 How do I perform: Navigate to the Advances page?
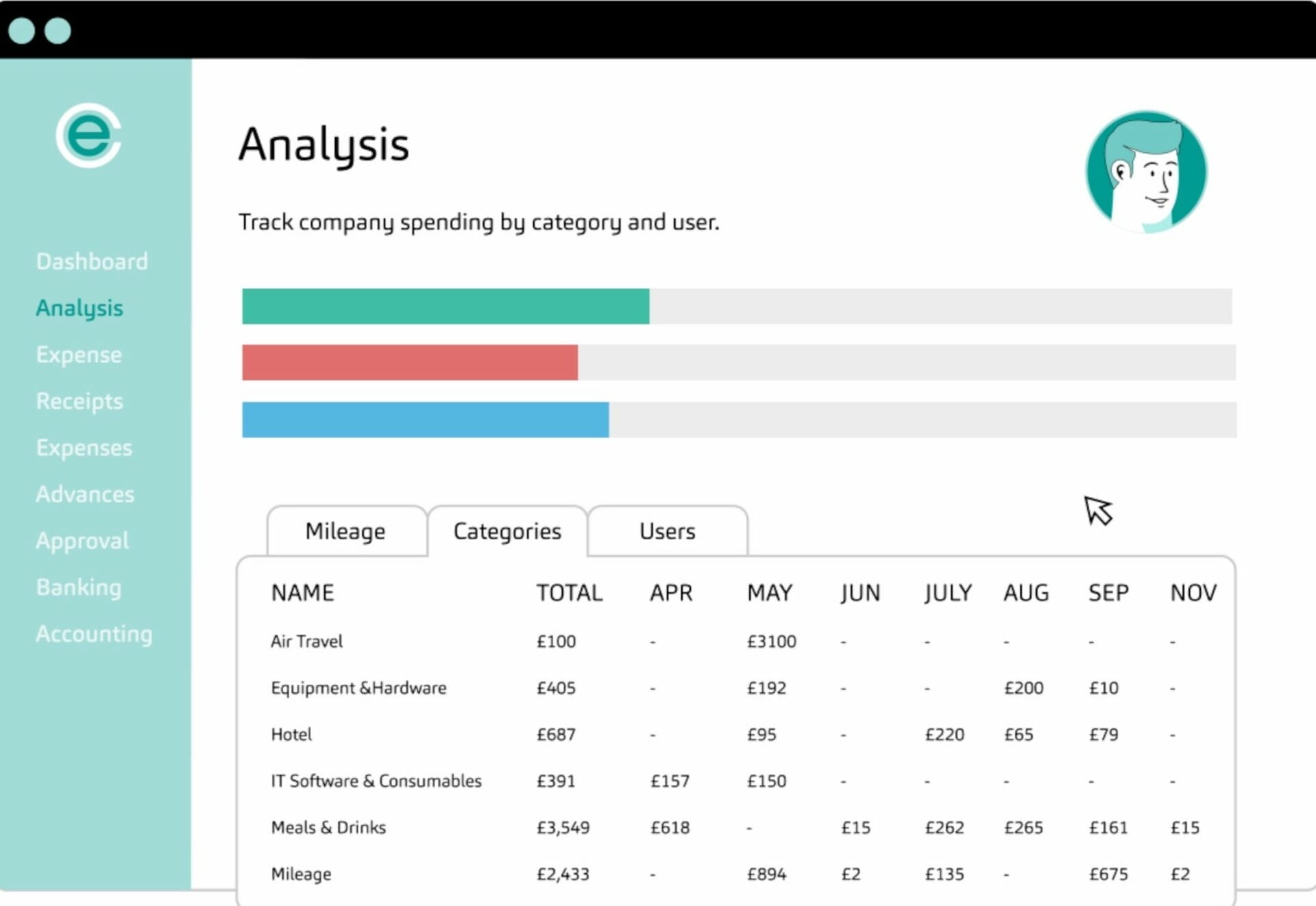pyautogui.click(x=85, y=494)
